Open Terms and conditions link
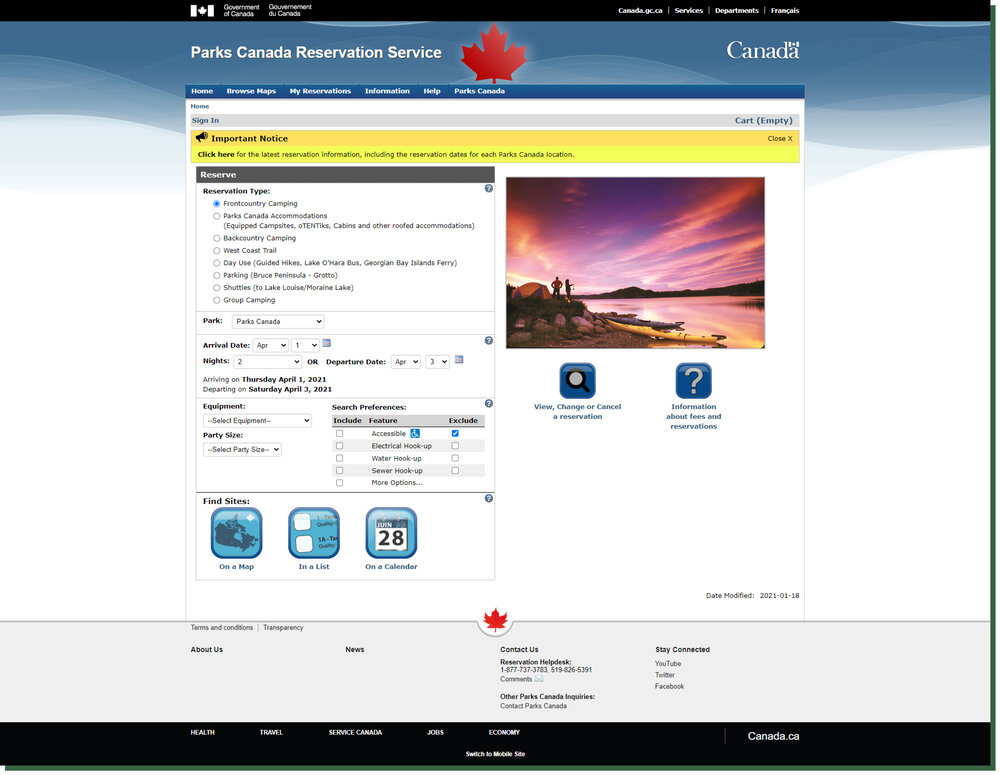 (x=221, y=628)
